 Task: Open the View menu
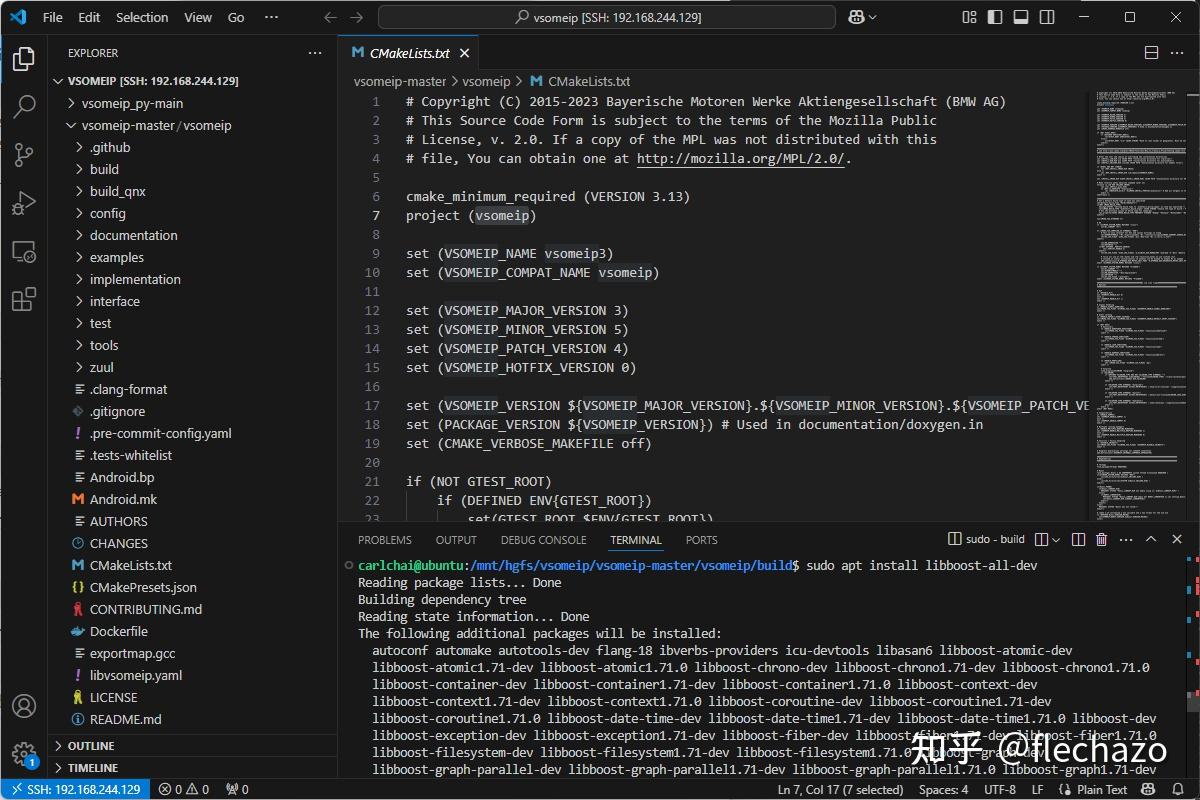click(197, 17)
